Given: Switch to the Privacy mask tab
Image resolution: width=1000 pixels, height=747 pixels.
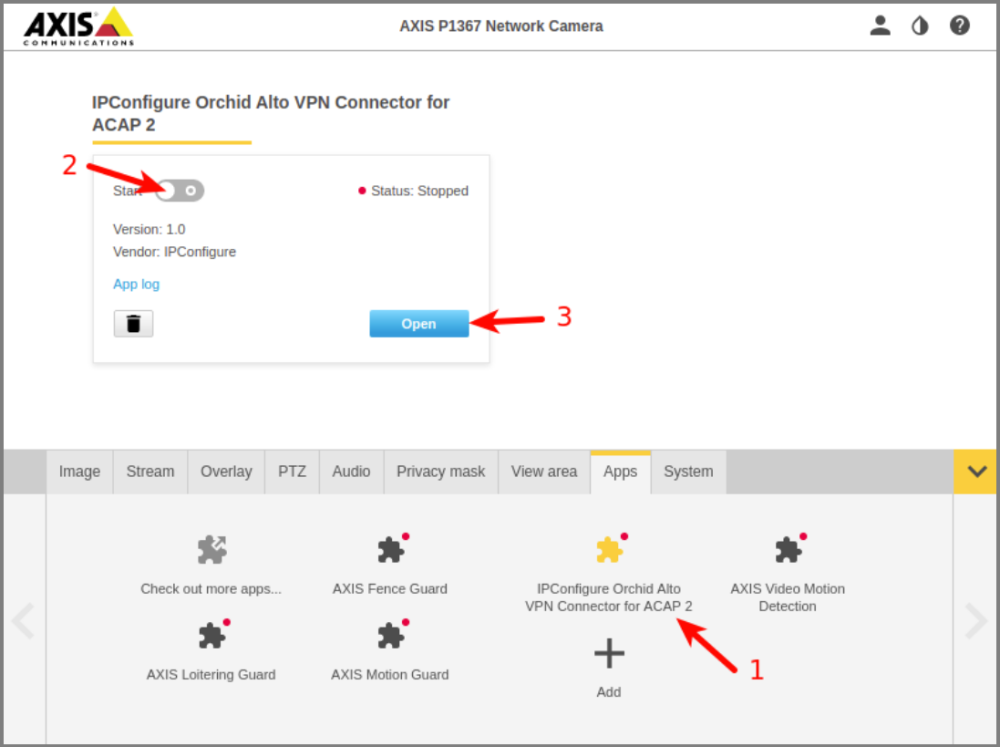Looking at the screenshot, I should (441, 471).
